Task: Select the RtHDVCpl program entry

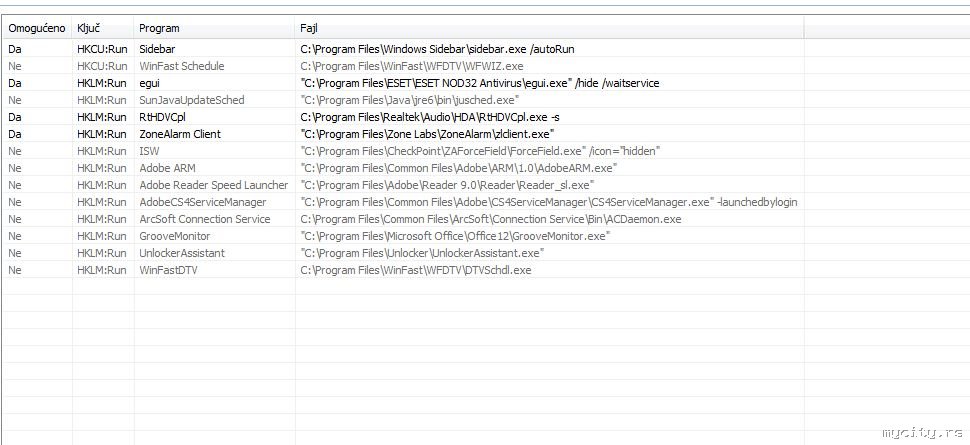Action: click(x=162, y=117)
